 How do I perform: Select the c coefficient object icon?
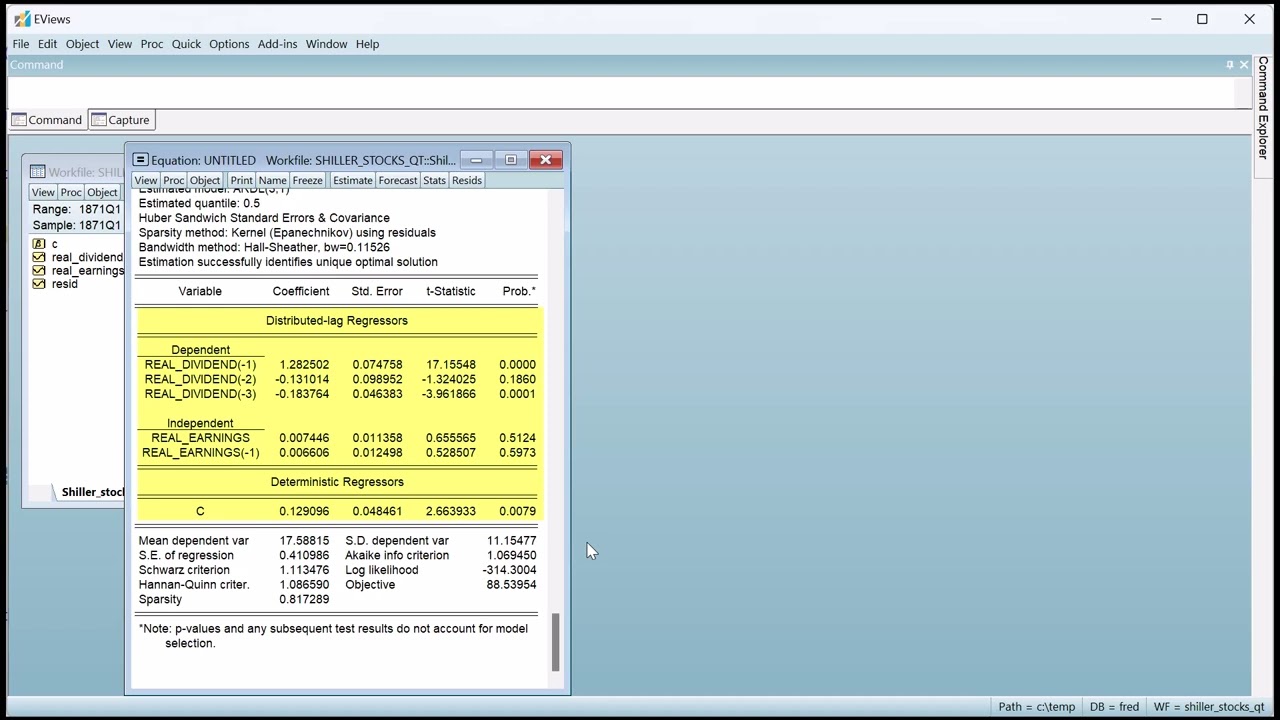tap(39, 244)
